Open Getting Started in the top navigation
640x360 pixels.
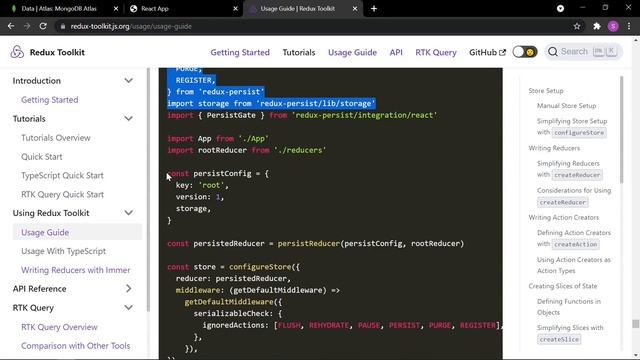point(240,52)
